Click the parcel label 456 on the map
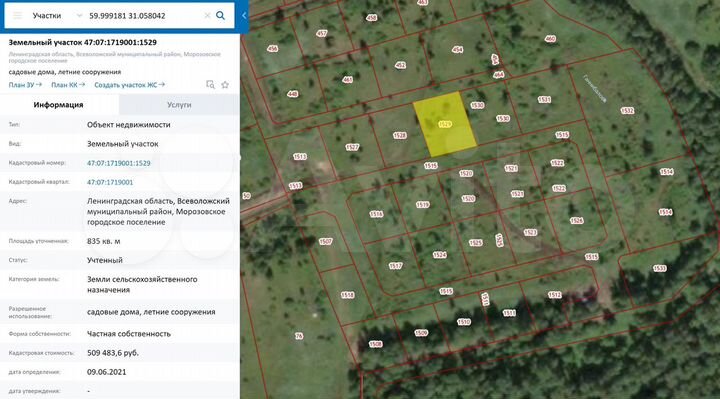This screenshot has height=399, width=720. coord(272,48)
